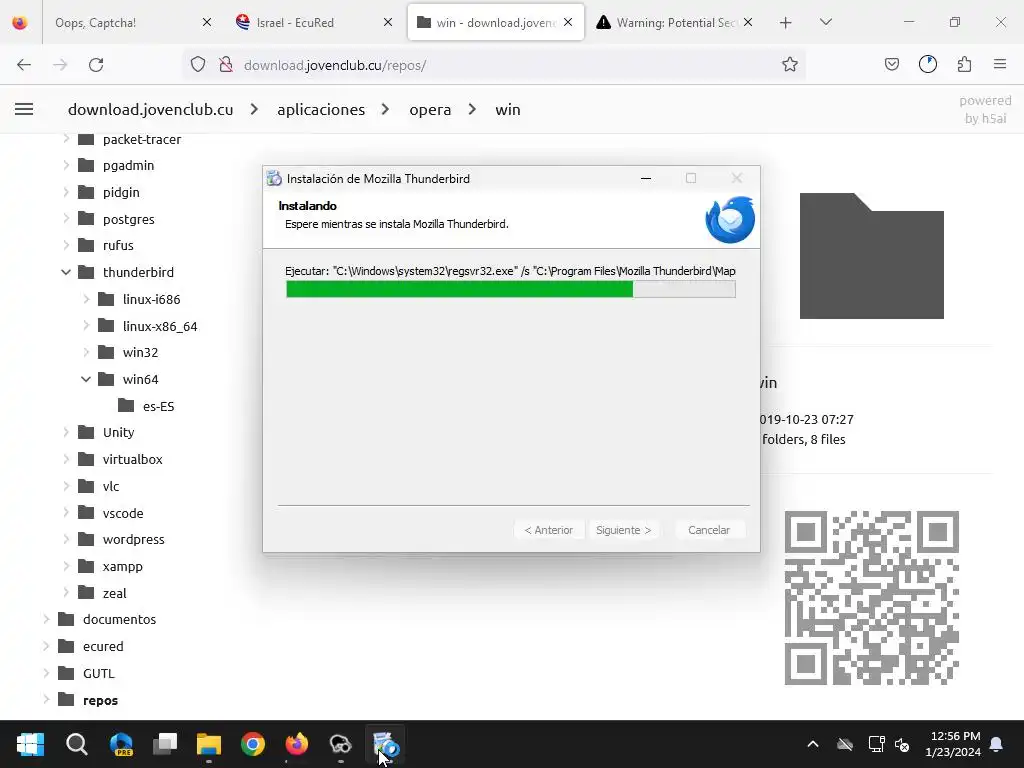Close the Oops, Captcha! tab
This screenshot has width=1024, height=768.
tap(206, 22)
